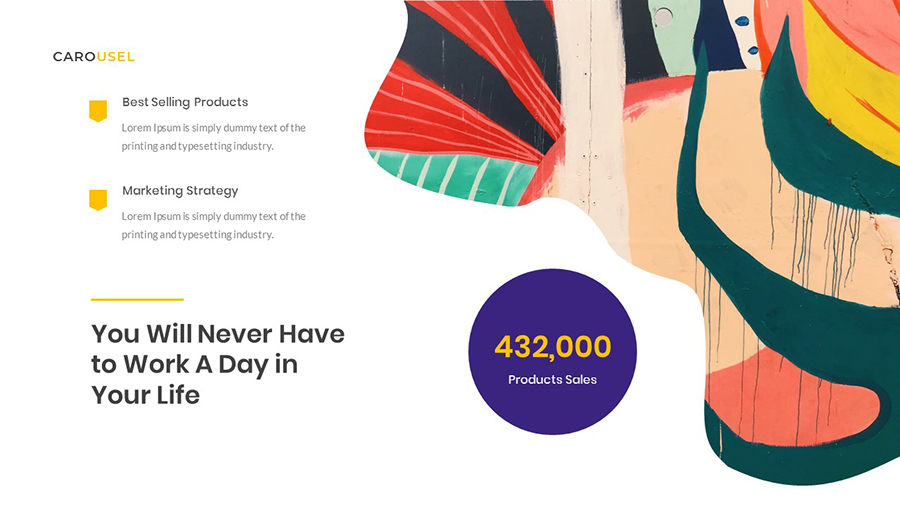This screenshot has height=506, width=900.
Task: Click the paragraph under Marketing Strategy
Action: (x=214, y=225)
